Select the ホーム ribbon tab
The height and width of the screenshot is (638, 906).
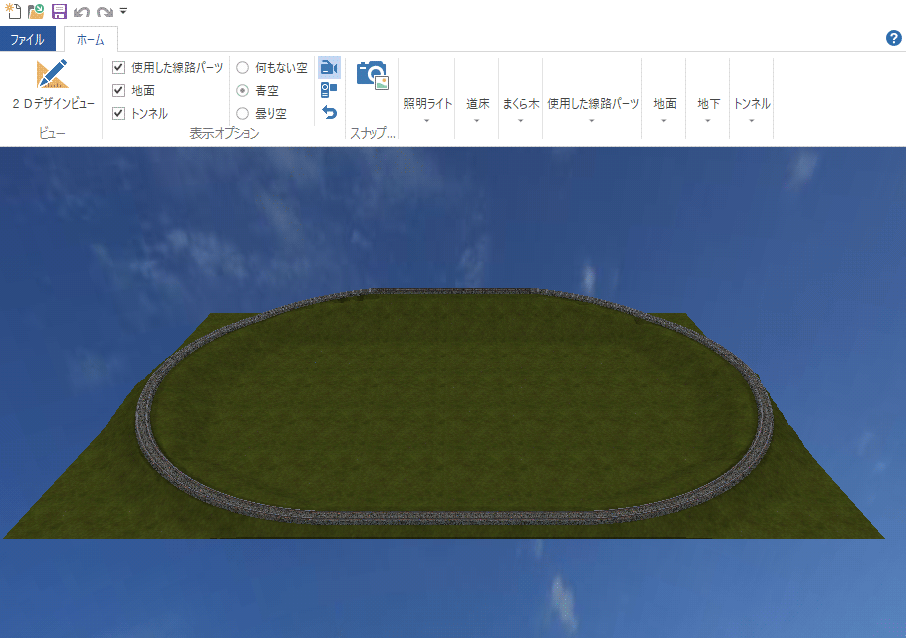click(x=90, y=40)
